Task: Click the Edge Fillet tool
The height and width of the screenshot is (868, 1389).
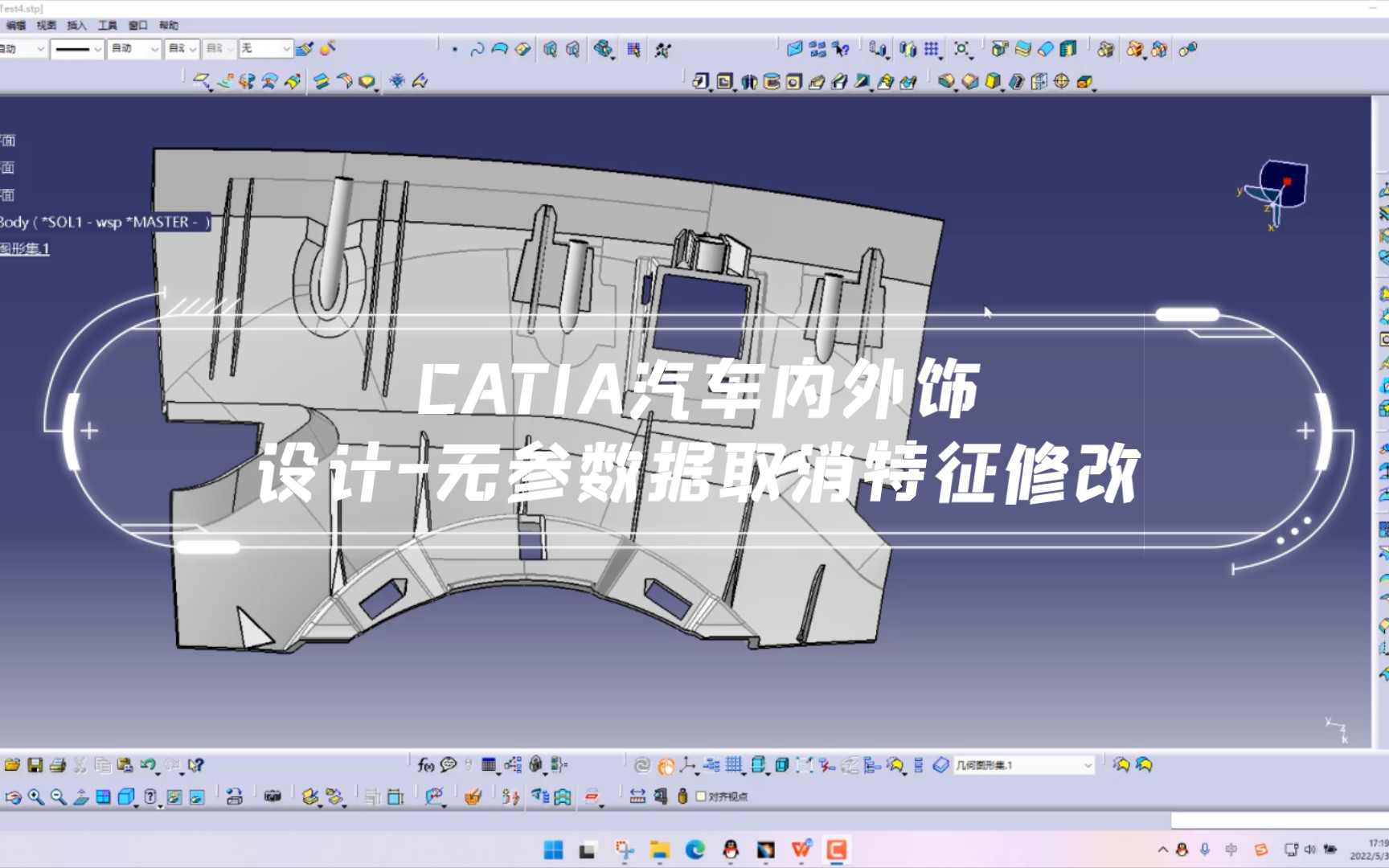Action: point(946,81)
